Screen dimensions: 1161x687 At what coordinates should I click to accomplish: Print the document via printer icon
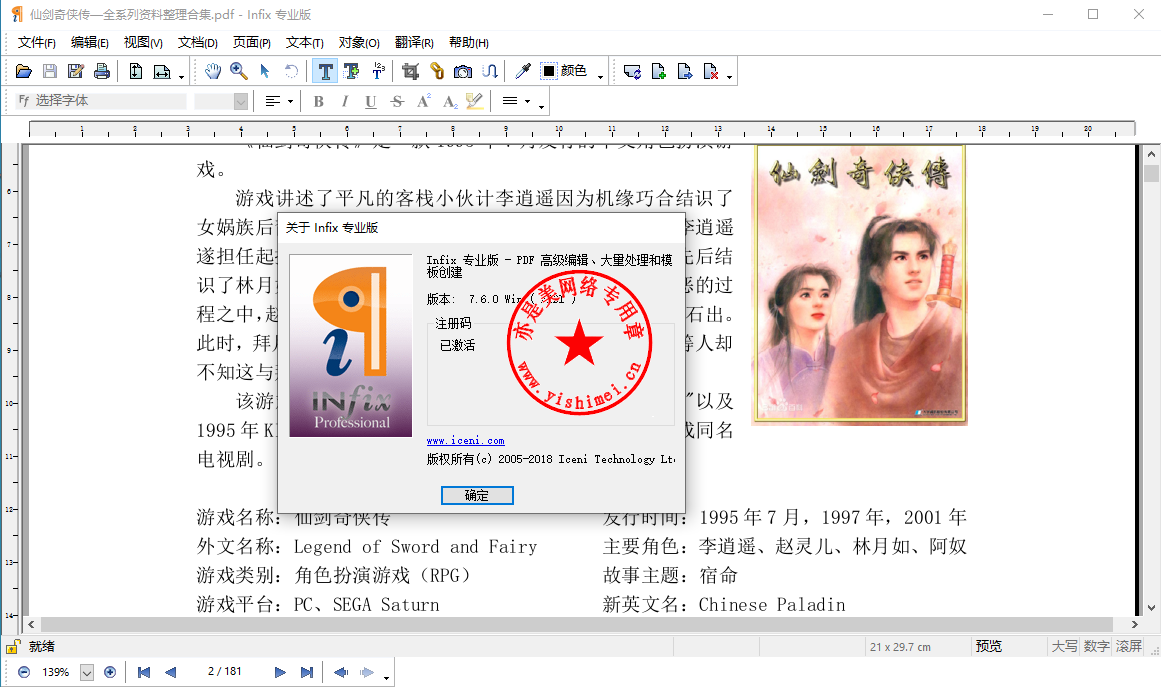pos(101,71)
